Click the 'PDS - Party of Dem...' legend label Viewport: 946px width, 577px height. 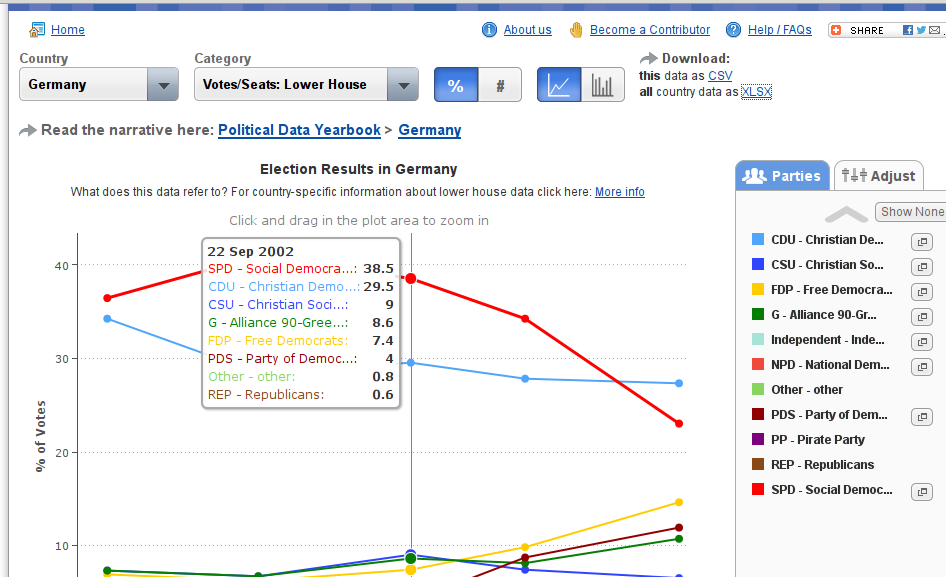coord(829,415)
